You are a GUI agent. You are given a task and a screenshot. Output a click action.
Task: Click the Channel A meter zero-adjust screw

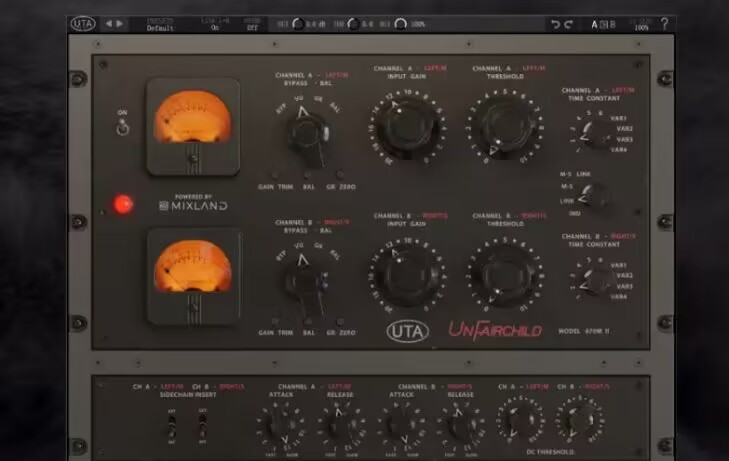click(x=194, y=158)
